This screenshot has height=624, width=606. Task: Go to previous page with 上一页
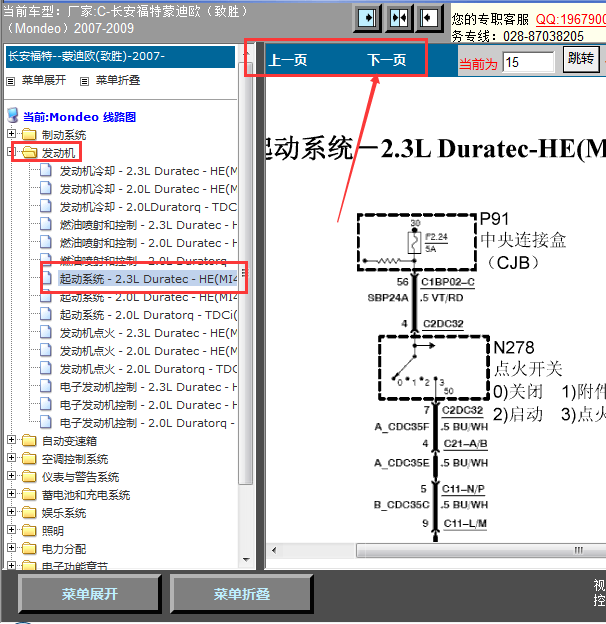point(288,60)
